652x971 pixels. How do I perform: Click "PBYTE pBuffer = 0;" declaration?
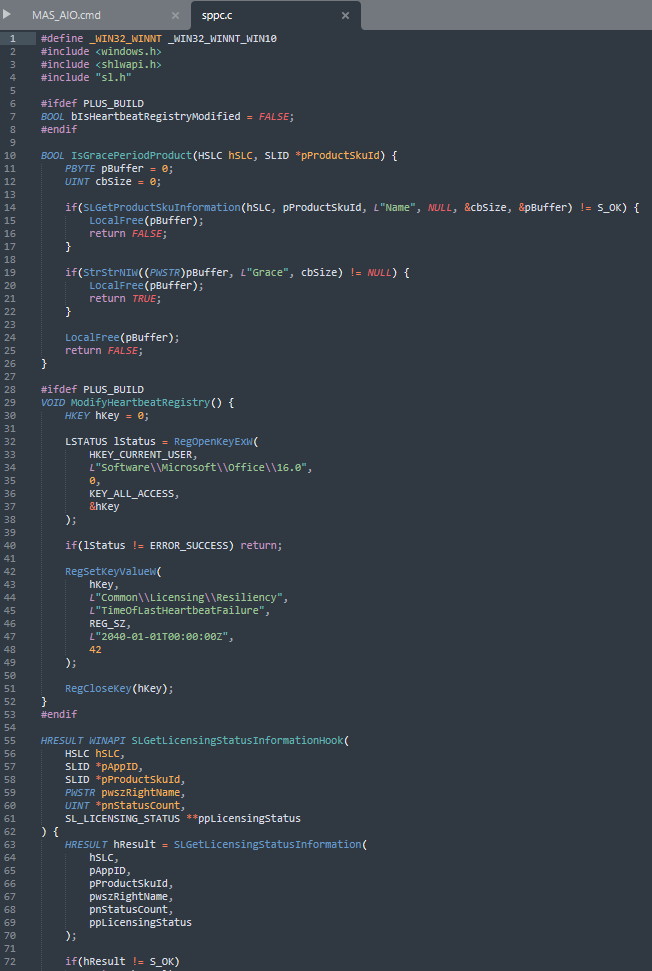click(x=119, y=168)
